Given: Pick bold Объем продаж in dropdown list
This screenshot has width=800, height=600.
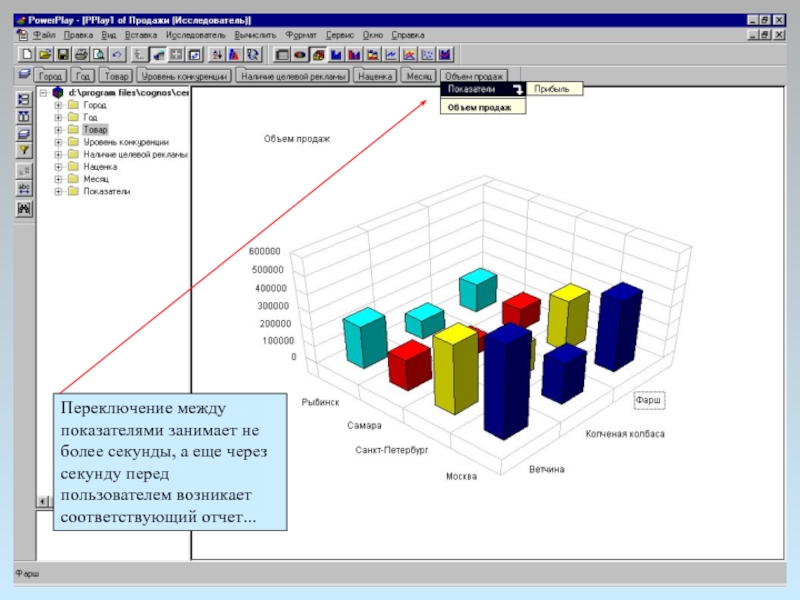Looking at the screenshot, I should coord(483,107).
